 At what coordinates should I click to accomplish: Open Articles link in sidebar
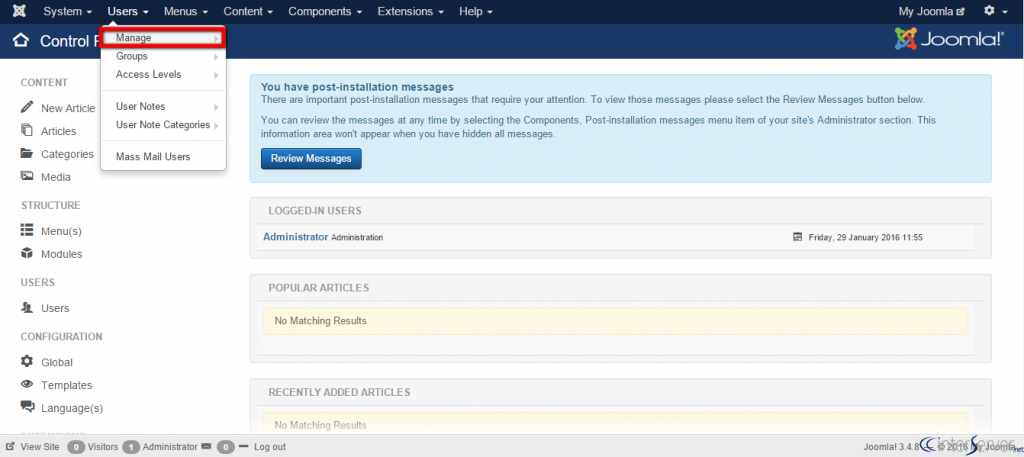coord(59,131)
